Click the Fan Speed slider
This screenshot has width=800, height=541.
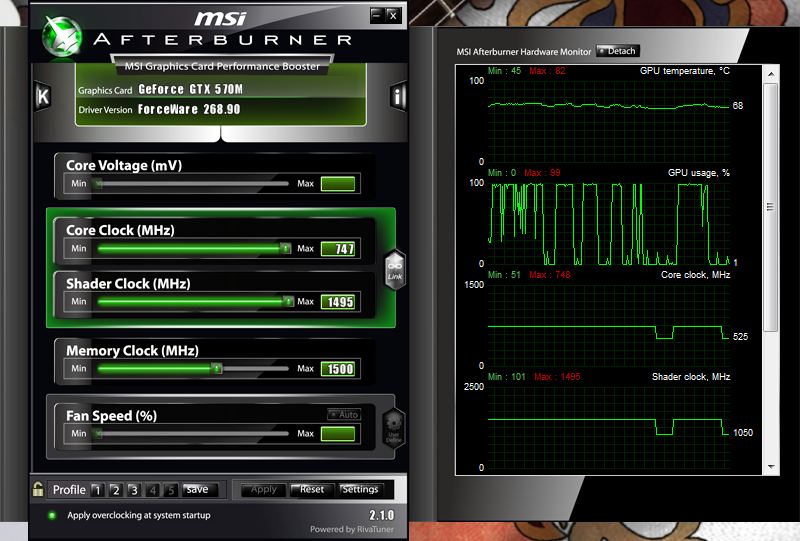[192, 434]
